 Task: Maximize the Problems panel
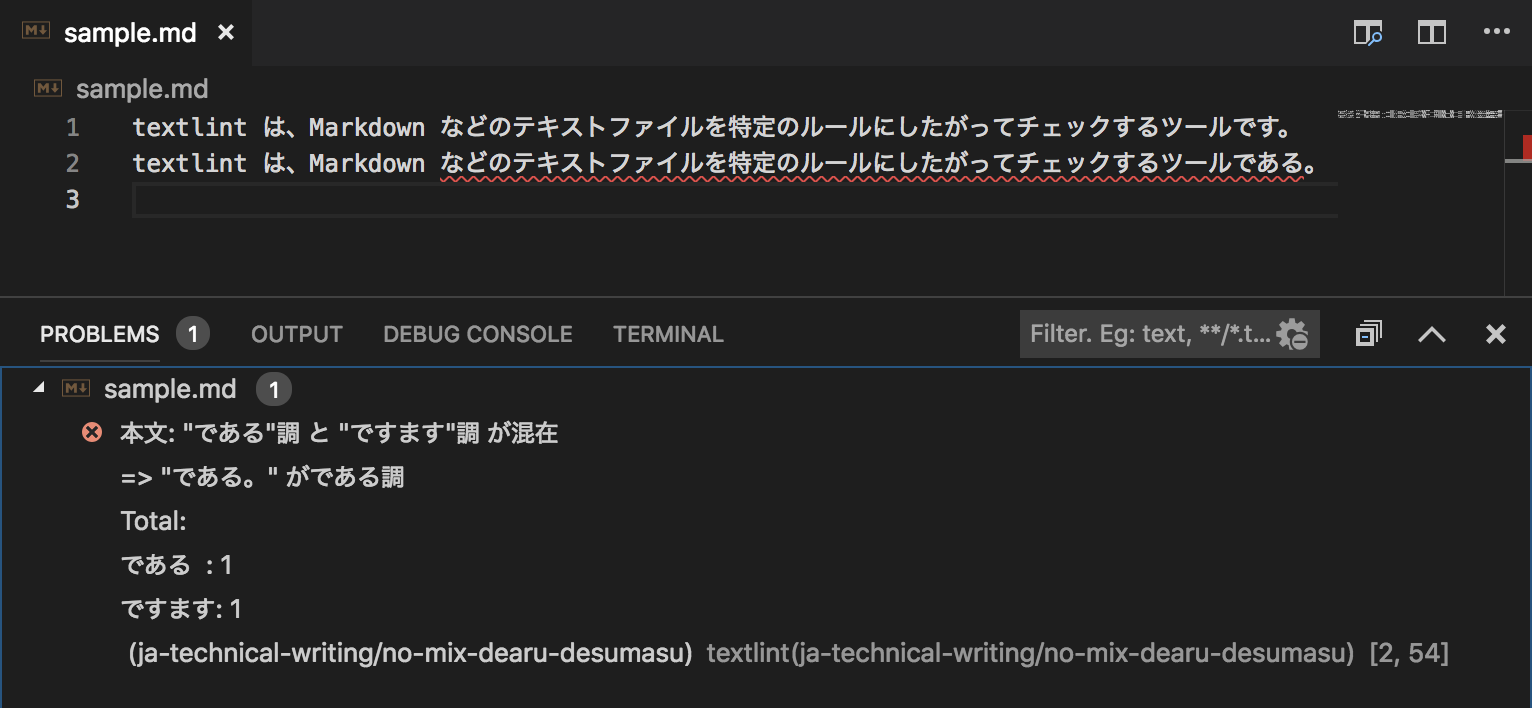tap(1431, 333)
